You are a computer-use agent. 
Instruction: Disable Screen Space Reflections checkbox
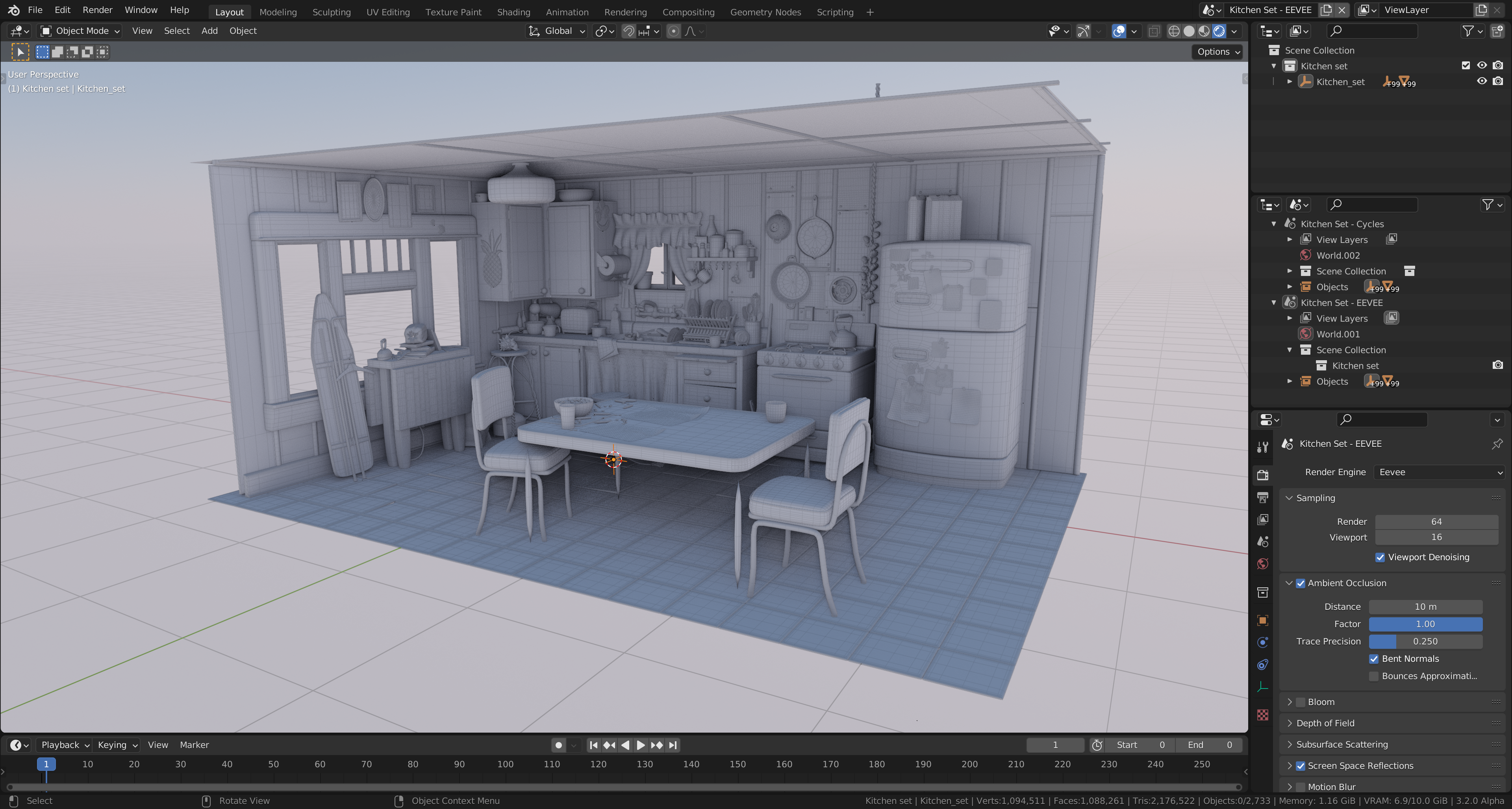[x=1300, y=766]
